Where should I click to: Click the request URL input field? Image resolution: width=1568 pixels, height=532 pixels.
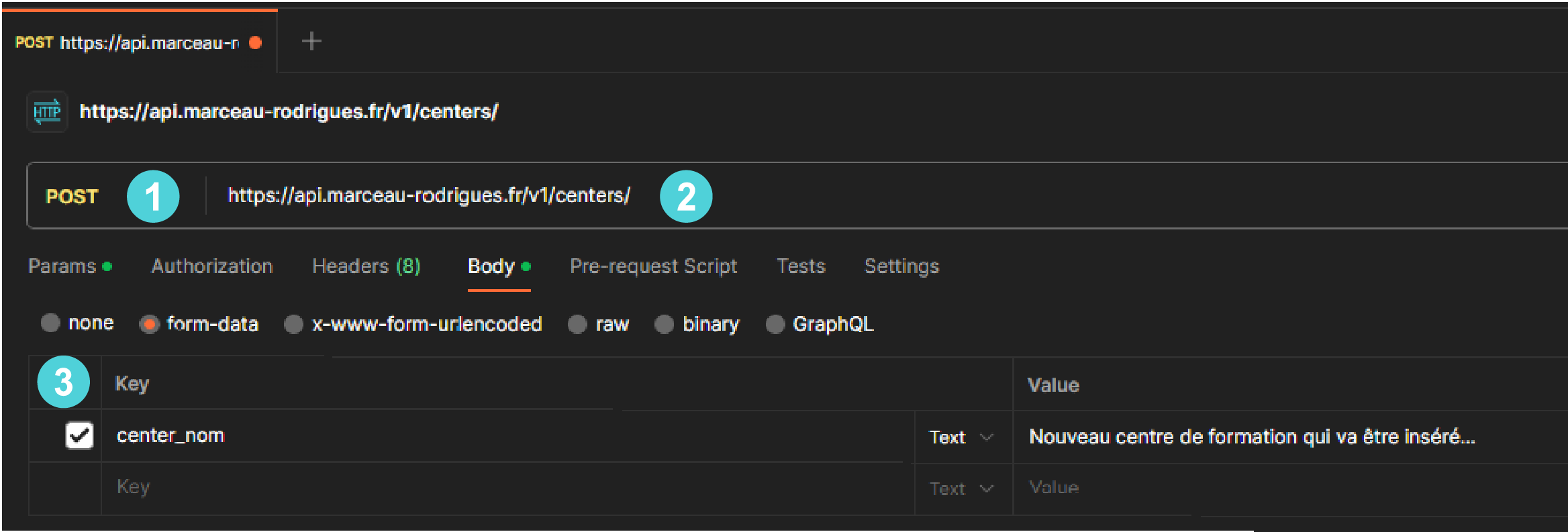point(428,196)
